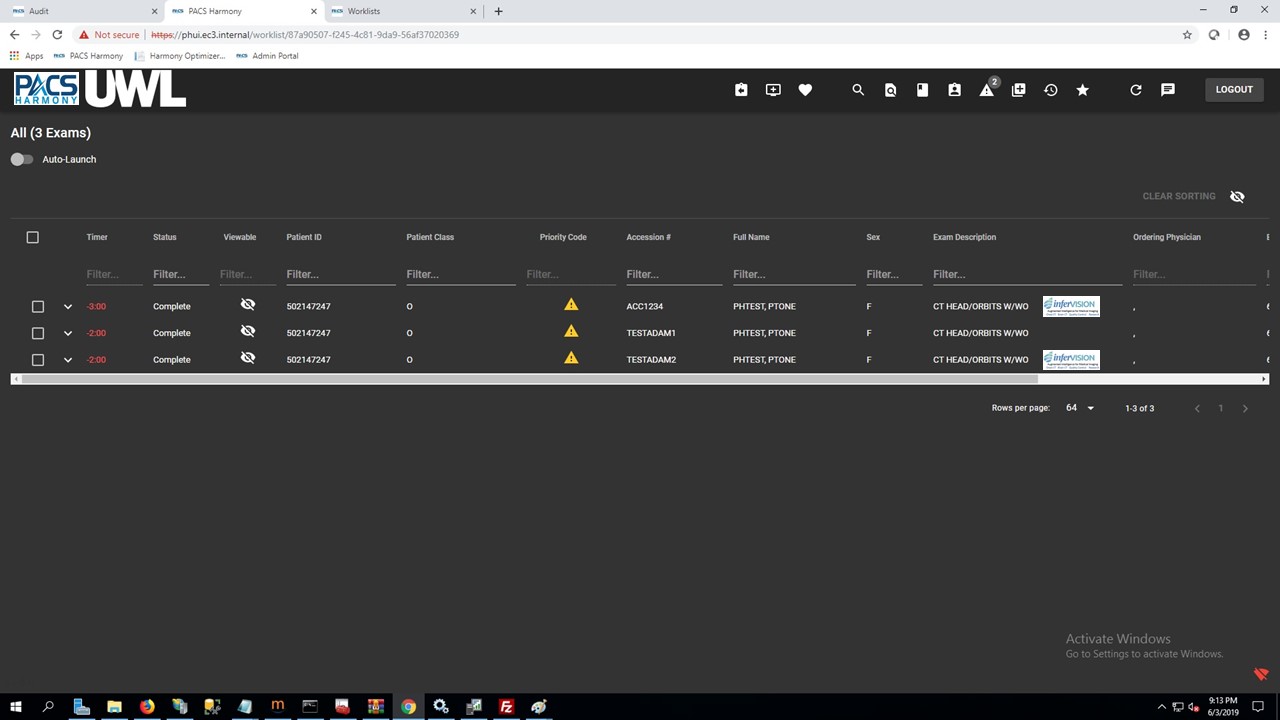
Task: Click the heart favorites icon in header
Action: tap(805, 90)
